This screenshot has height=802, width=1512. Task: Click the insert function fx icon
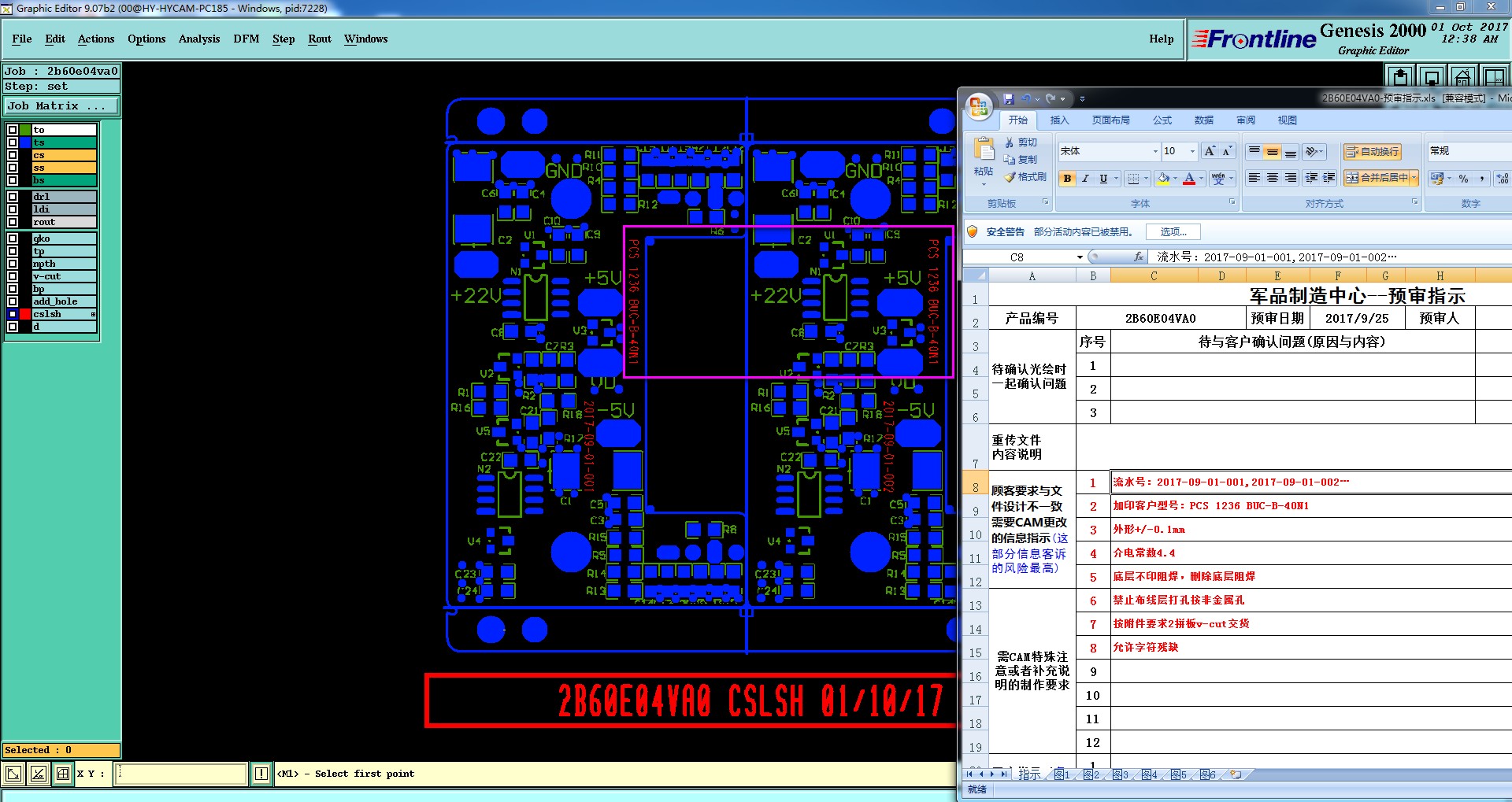pyautogui.click(x=1139, y=257)
